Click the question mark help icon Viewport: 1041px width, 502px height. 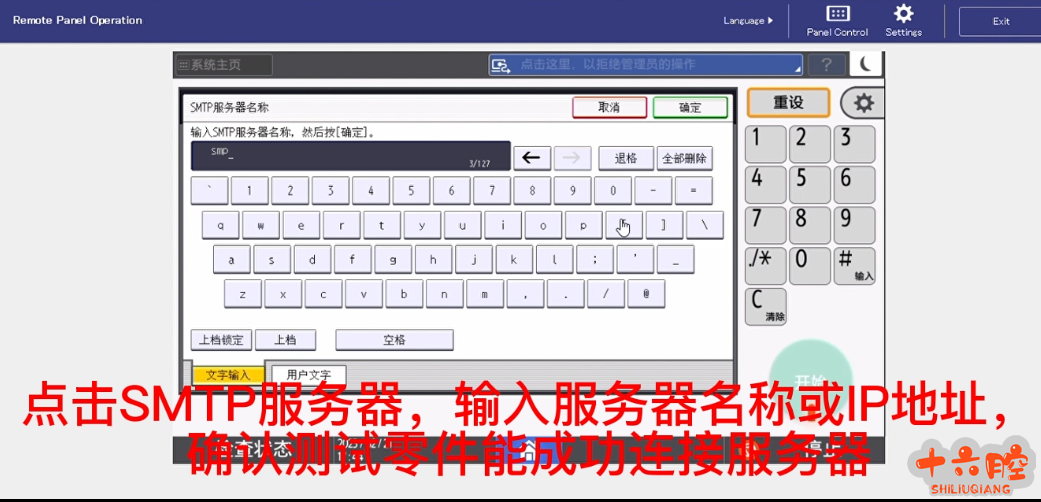826,65
